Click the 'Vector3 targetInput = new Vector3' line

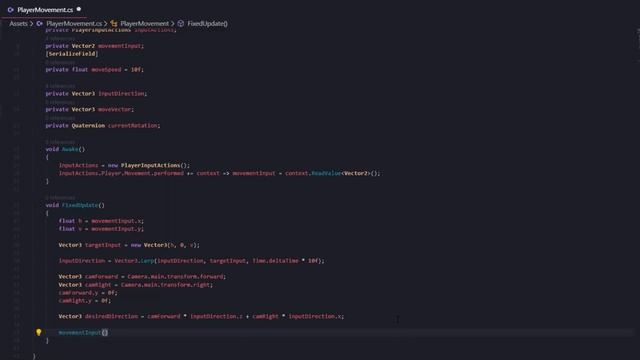click(x=129, y=245)
